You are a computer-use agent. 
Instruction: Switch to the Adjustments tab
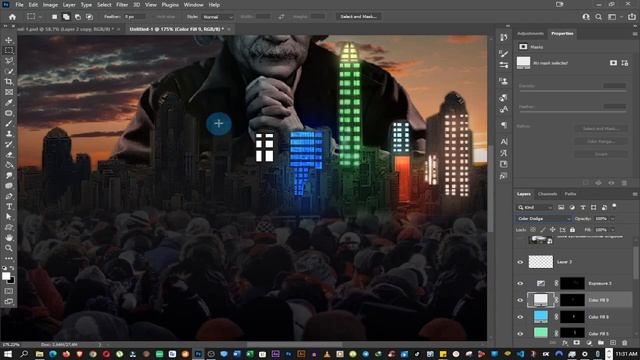point(530,33)
